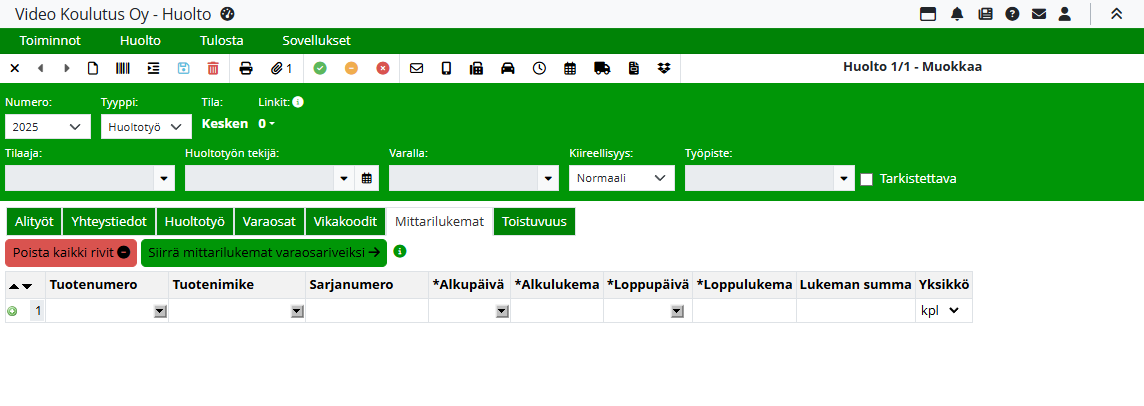Switch to the Varaosat tab
The height and width of the screenshot is (406, 1144).
[x=270, y=221]
